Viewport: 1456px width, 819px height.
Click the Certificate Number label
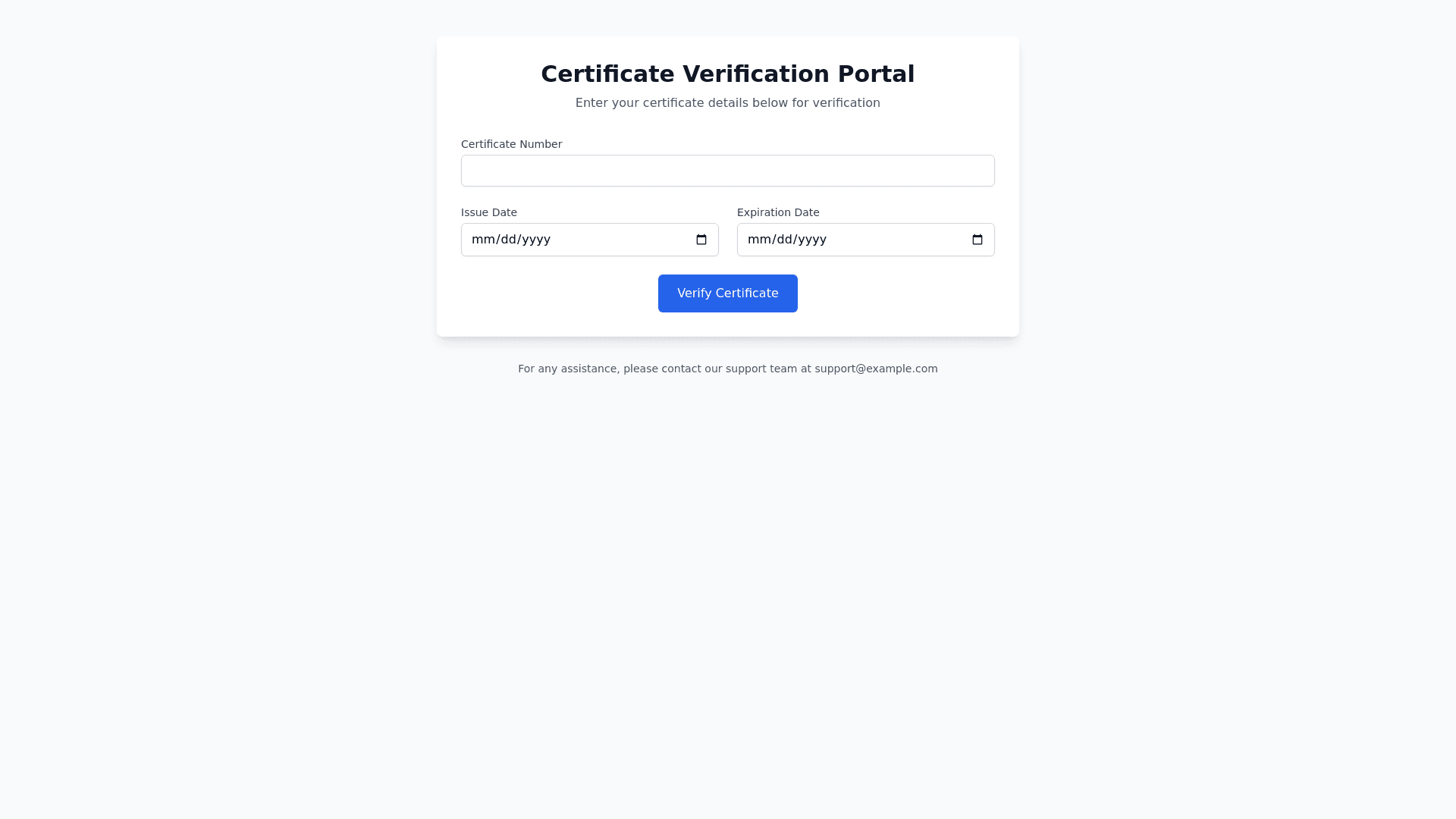[511, 144]
